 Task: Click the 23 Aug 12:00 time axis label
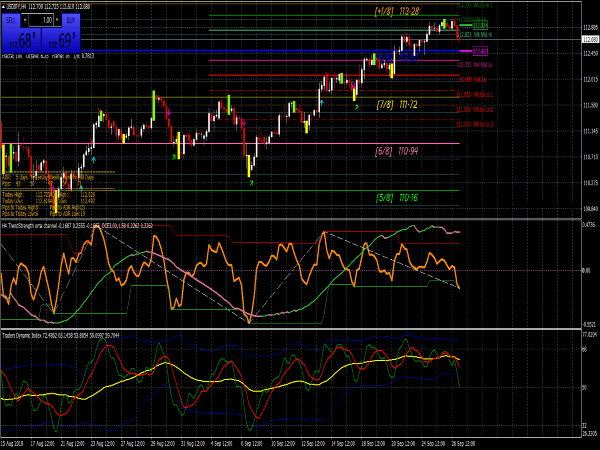(x=103, y=444)
